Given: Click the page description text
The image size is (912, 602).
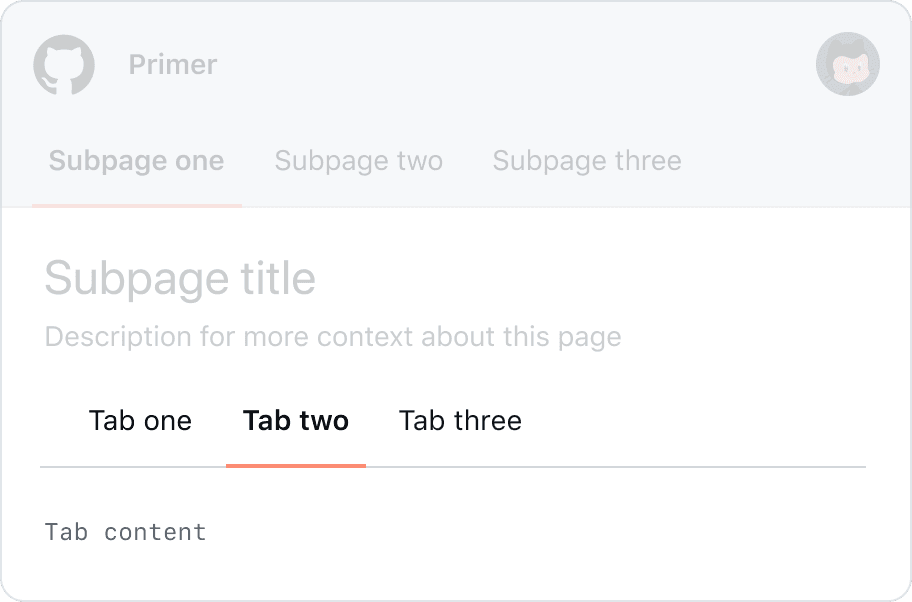Looking at the screenshot, I should click(332, 336).
